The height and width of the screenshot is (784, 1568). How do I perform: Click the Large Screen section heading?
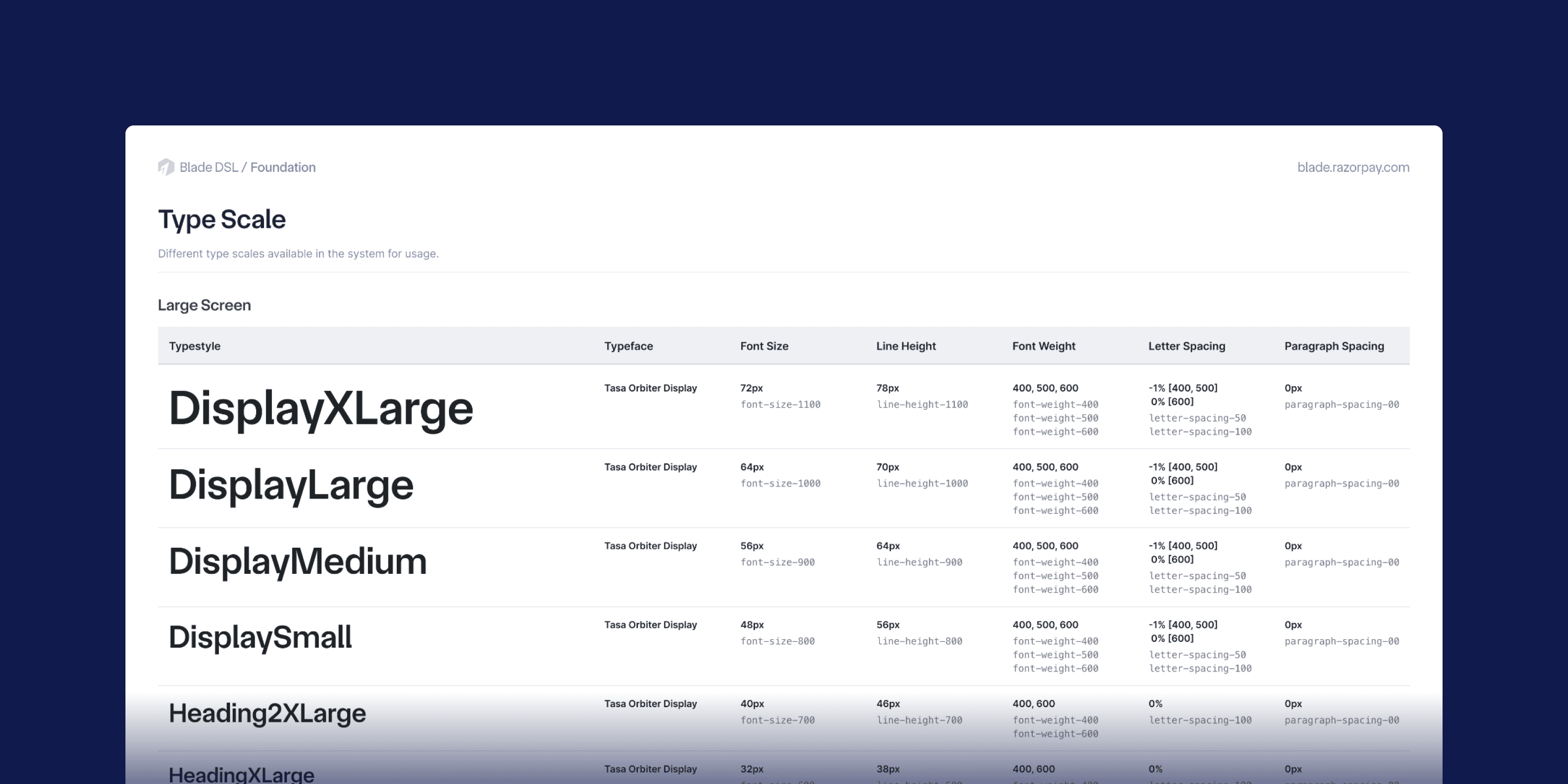[x=204, y=305]
